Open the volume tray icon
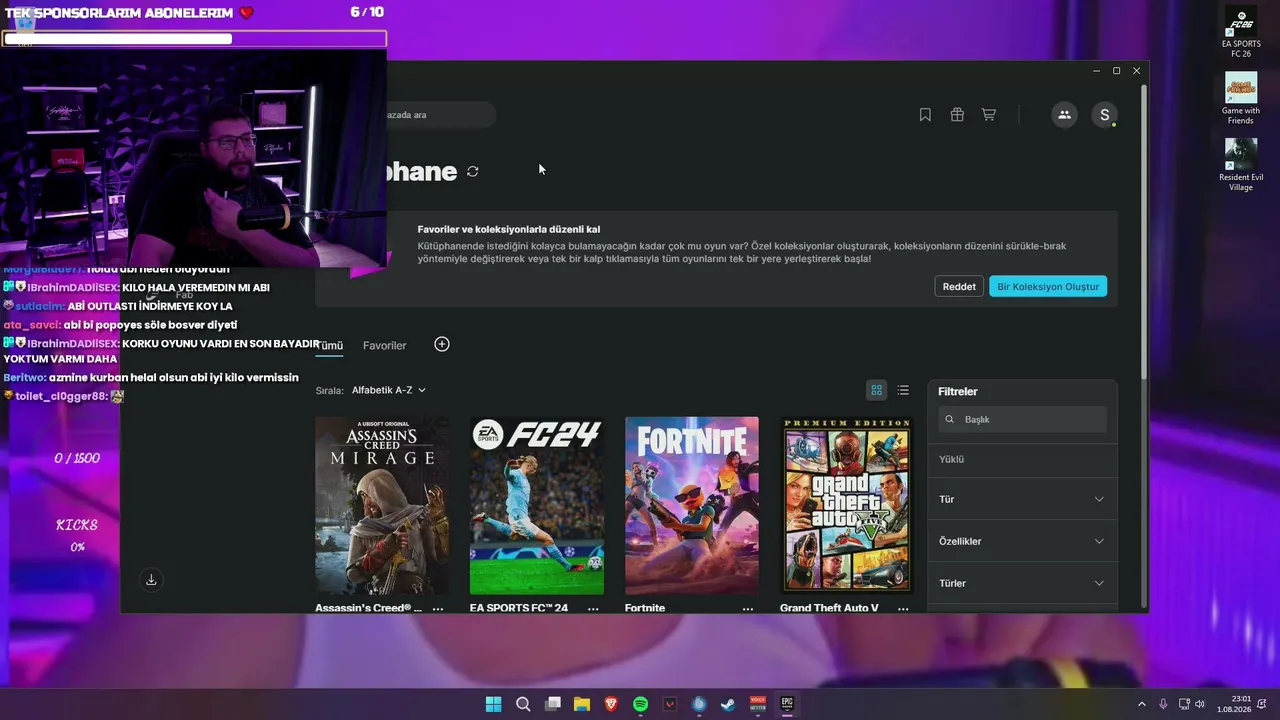The image size is (1280, 720). [x=1200, y=704]
